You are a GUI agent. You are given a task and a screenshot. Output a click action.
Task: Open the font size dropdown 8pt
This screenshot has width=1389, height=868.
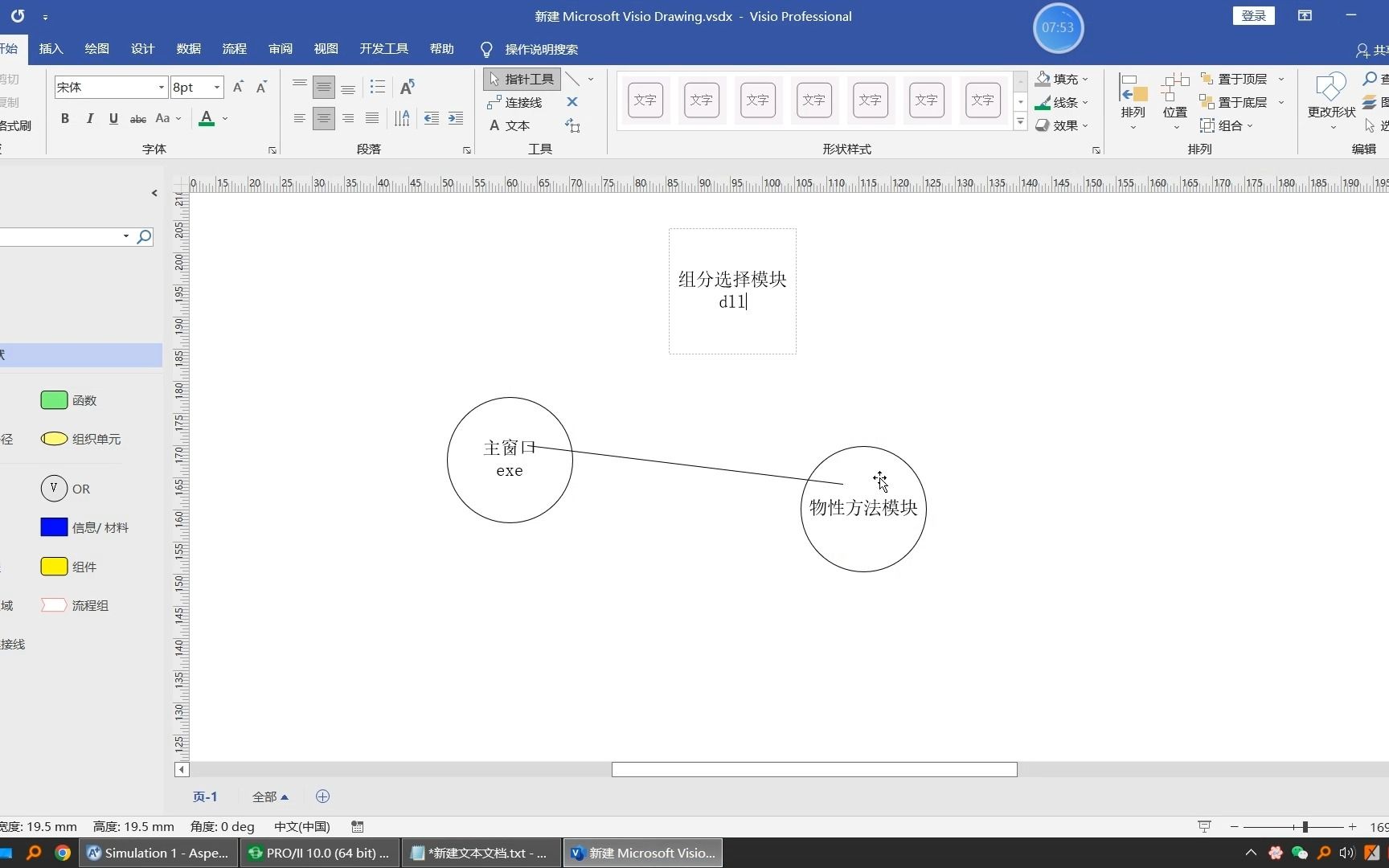217,87
